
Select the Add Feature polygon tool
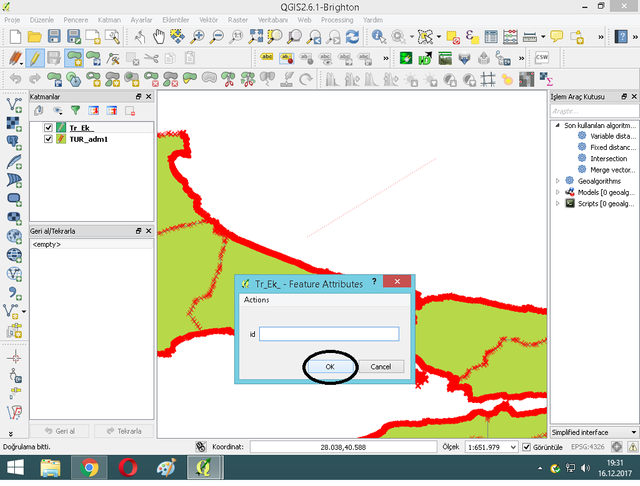(74, 58)
